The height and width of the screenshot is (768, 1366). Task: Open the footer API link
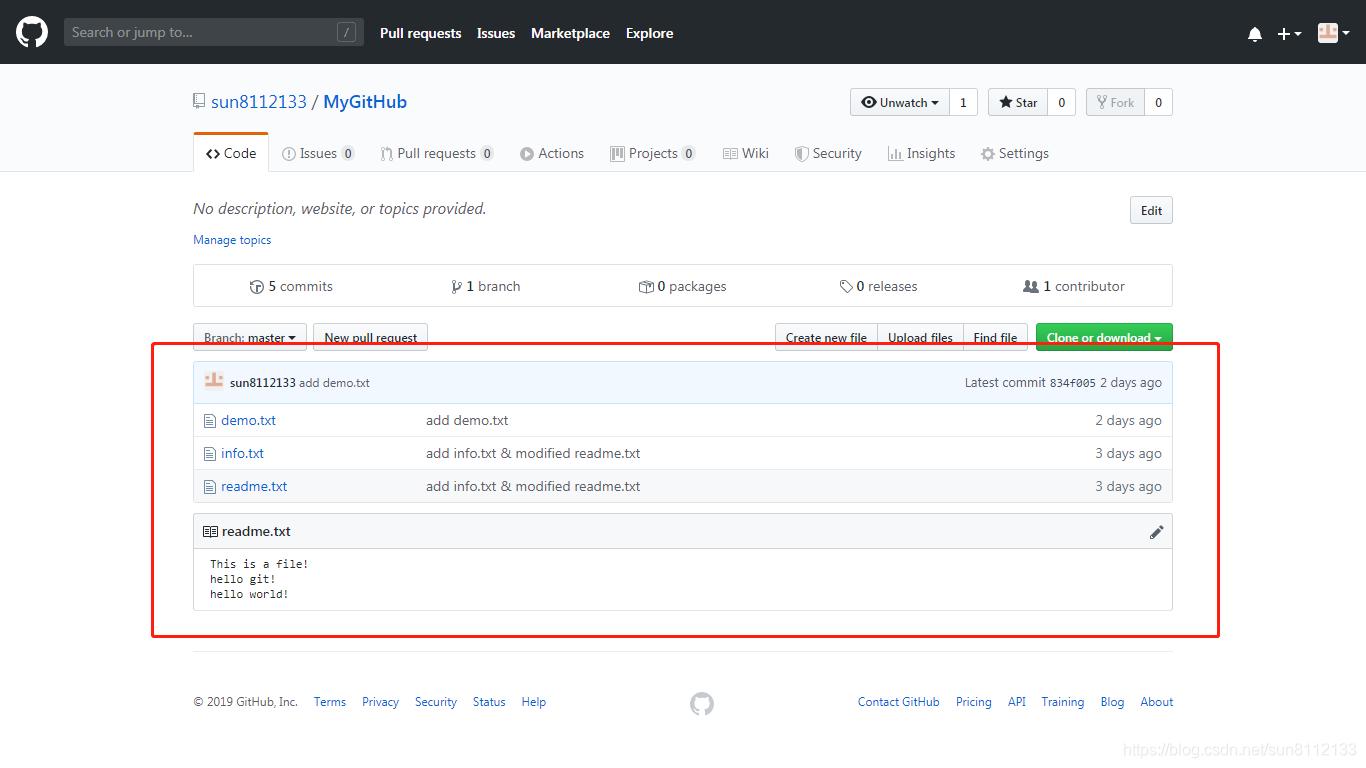point(1017,702)
